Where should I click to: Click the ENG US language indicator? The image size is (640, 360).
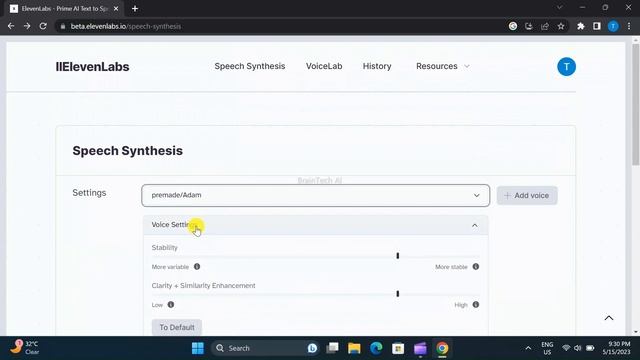coord(547,348)
